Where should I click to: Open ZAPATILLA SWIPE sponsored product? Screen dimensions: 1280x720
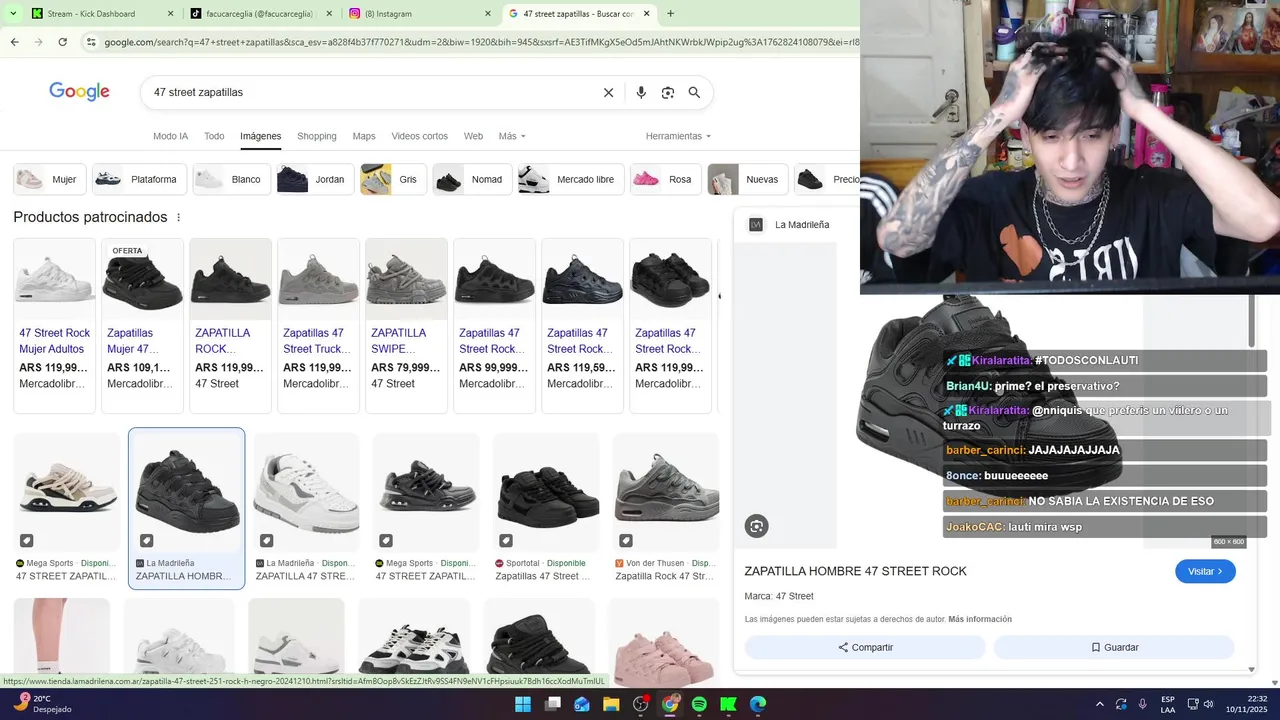point(406,325)
